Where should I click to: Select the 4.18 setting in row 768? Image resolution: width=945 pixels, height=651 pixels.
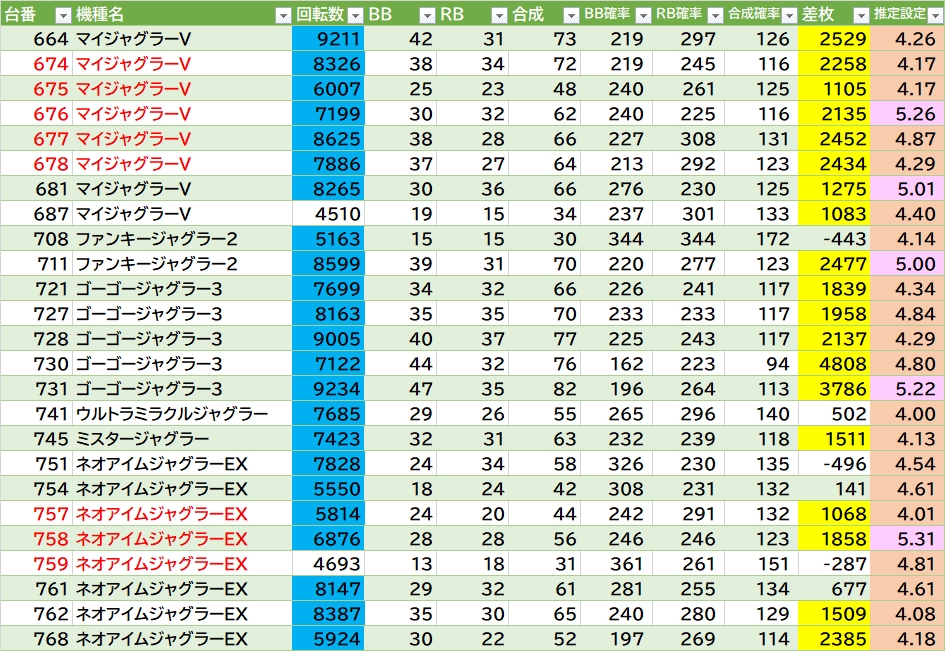pos(908,639)
